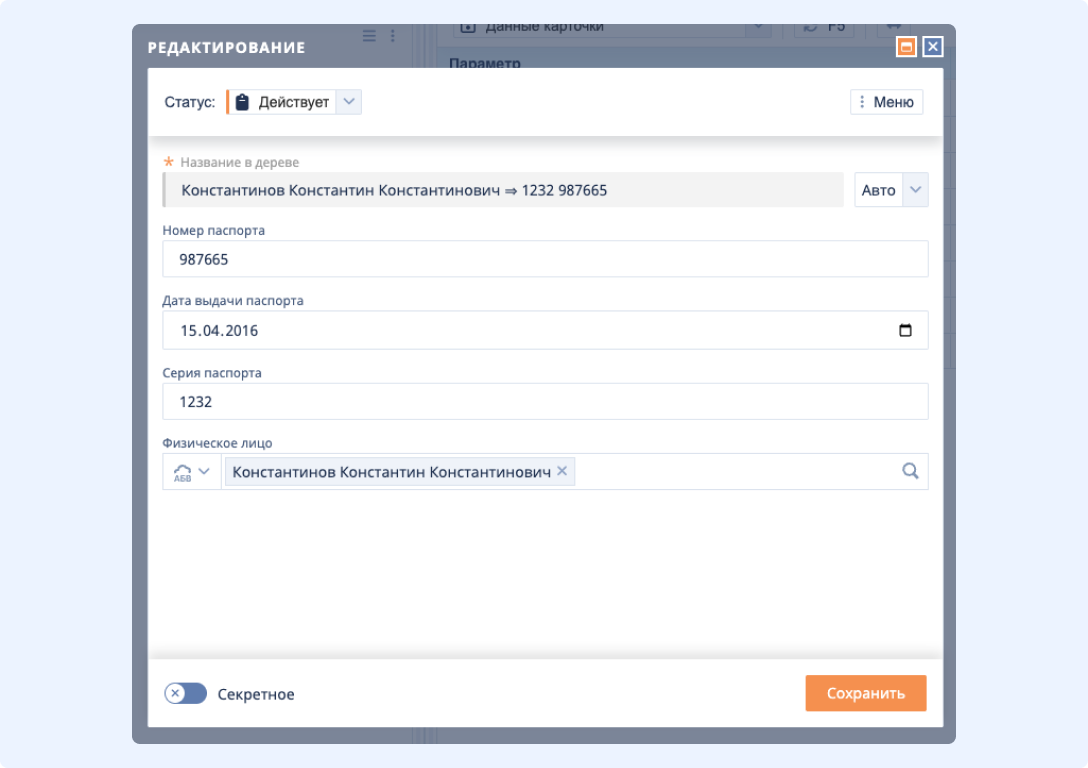Image resolution: width=1088 pixels, height=768 pixels.
Task: Click the orange required asterisk beside Название в дереве
Action: click(x=167, y=162)
